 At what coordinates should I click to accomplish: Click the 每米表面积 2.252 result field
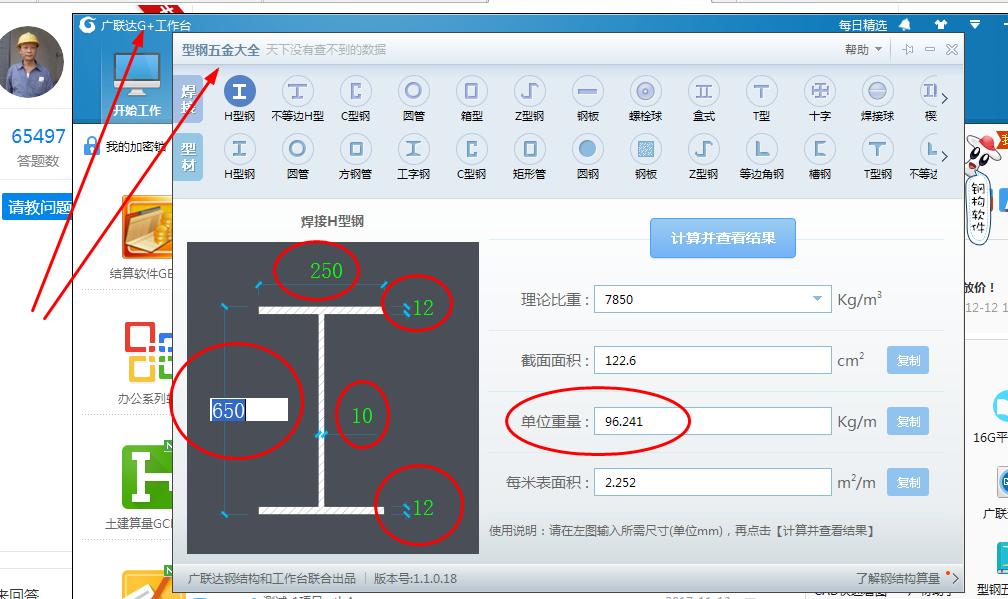coord(712,482)
